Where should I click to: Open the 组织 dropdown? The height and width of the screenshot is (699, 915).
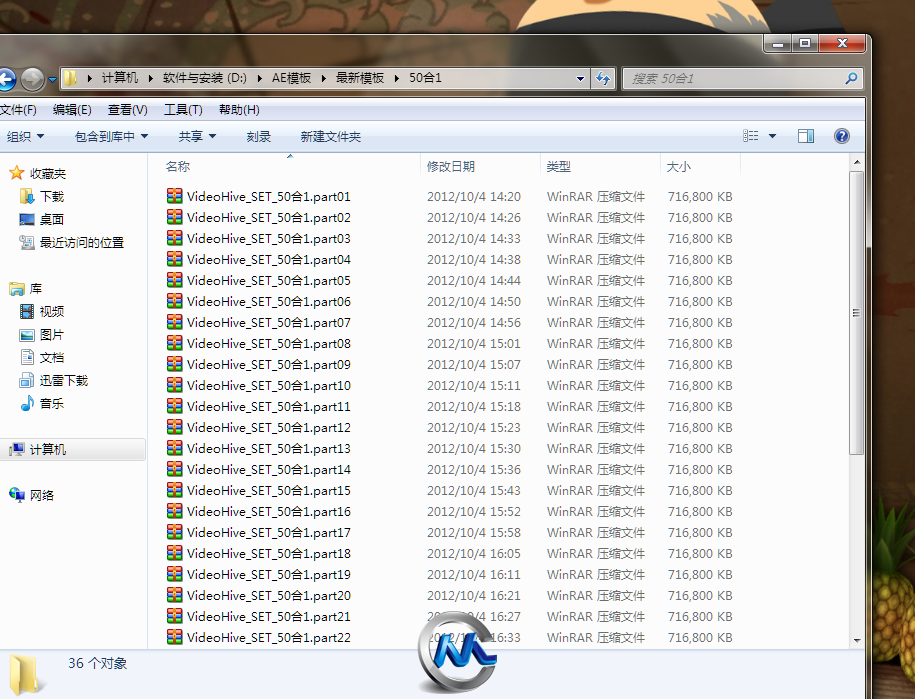25,137
